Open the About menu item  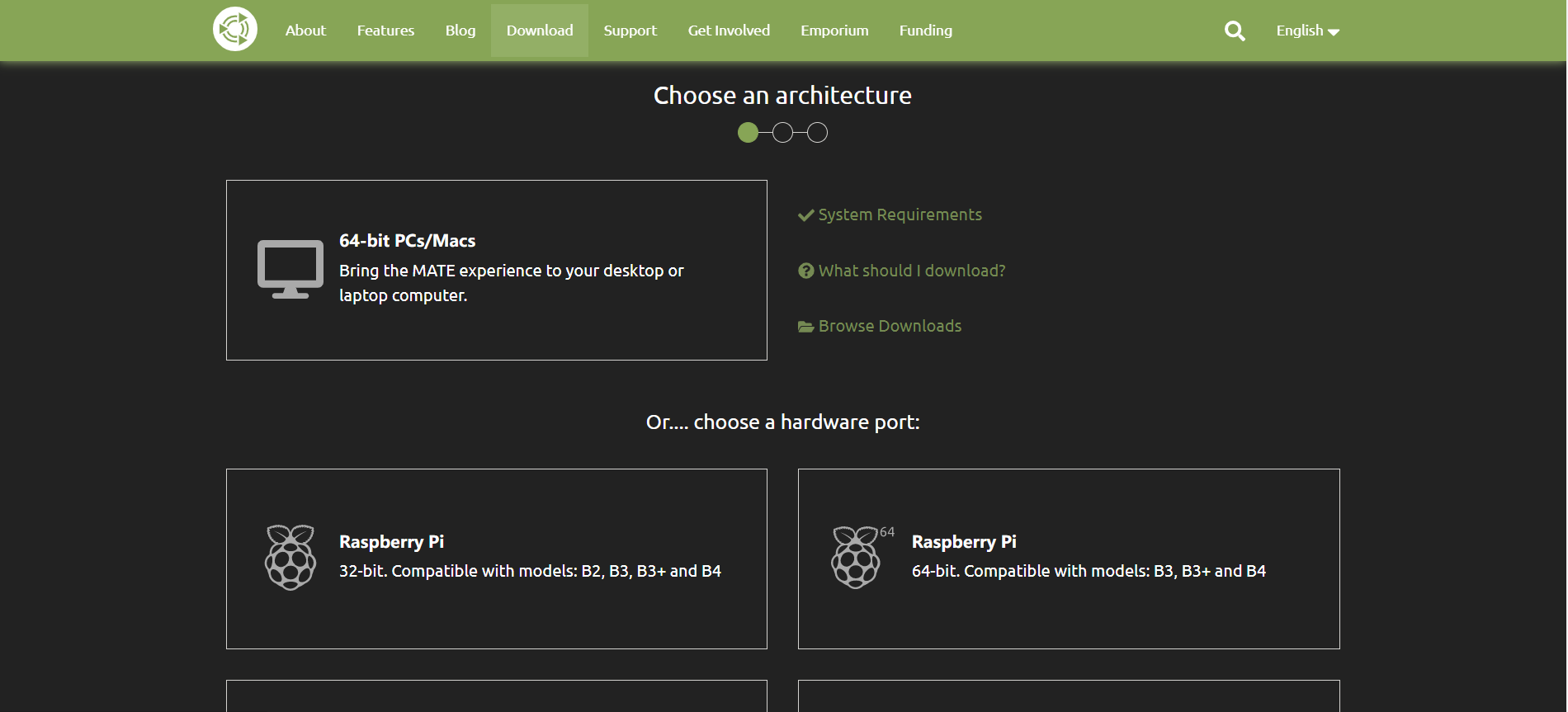click(x=305, y=31)
